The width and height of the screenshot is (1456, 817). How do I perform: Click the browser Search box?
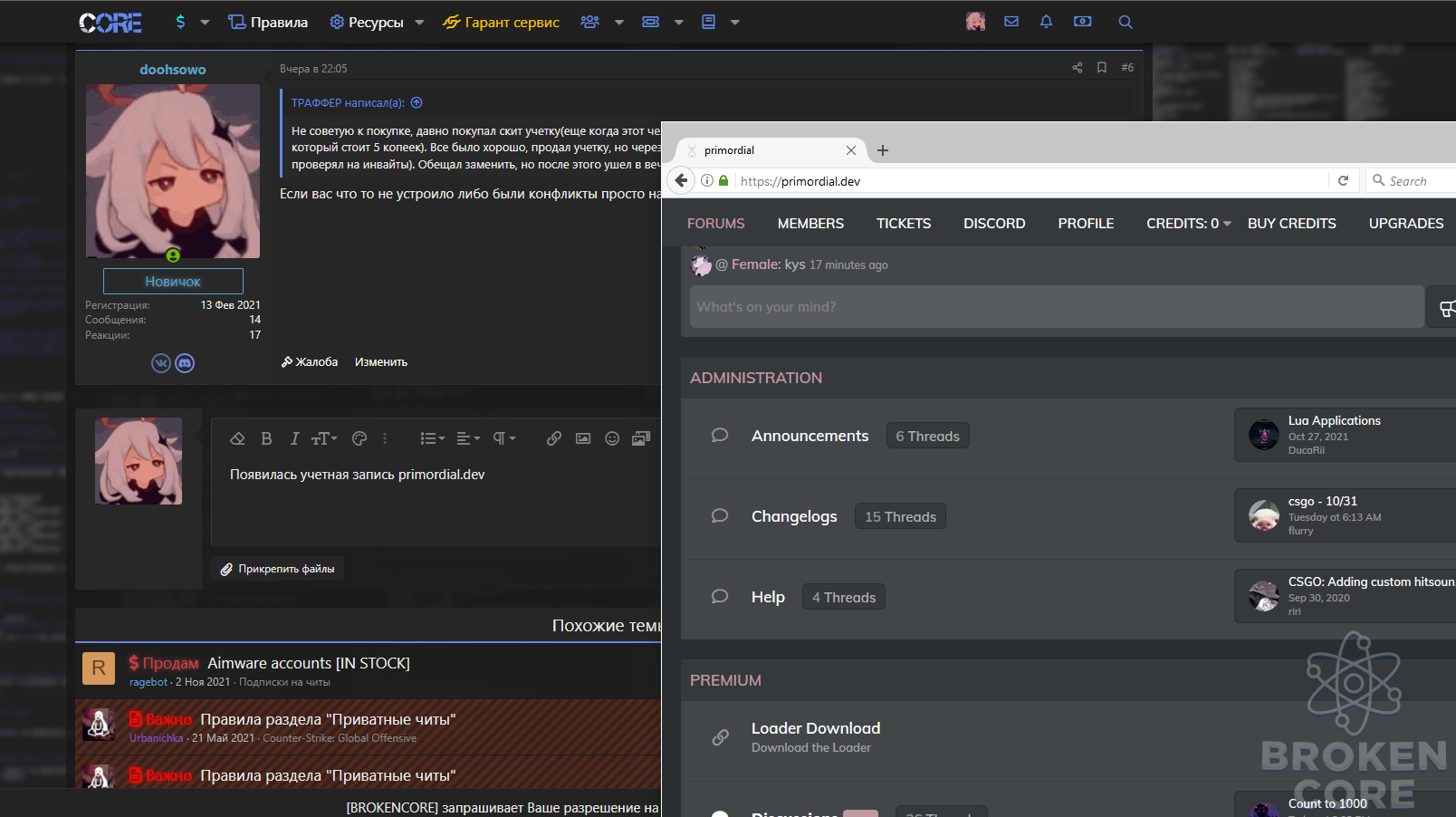point(1411,181)
